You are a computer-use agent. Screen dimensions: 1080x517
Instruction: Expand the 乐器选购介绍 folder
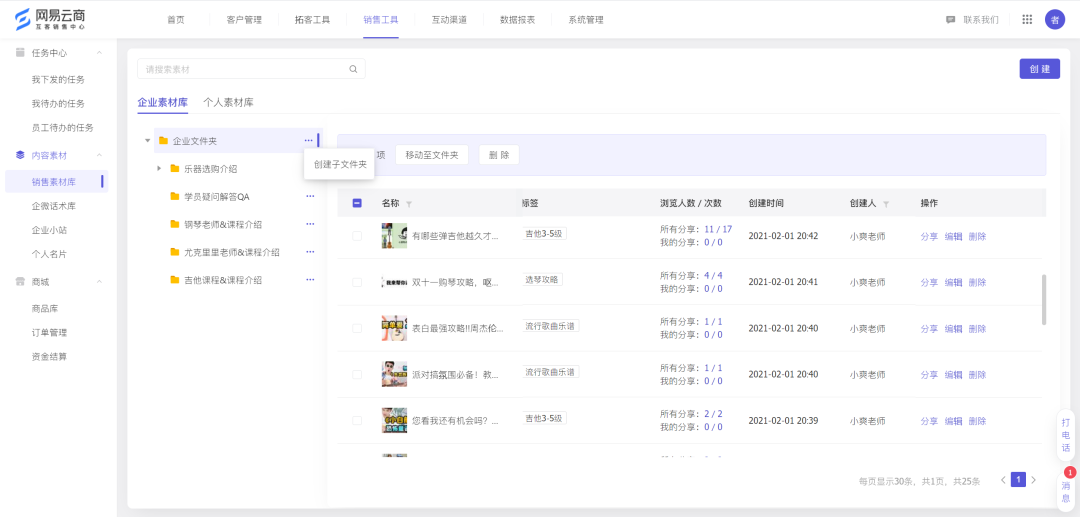[x=159, y=168]
